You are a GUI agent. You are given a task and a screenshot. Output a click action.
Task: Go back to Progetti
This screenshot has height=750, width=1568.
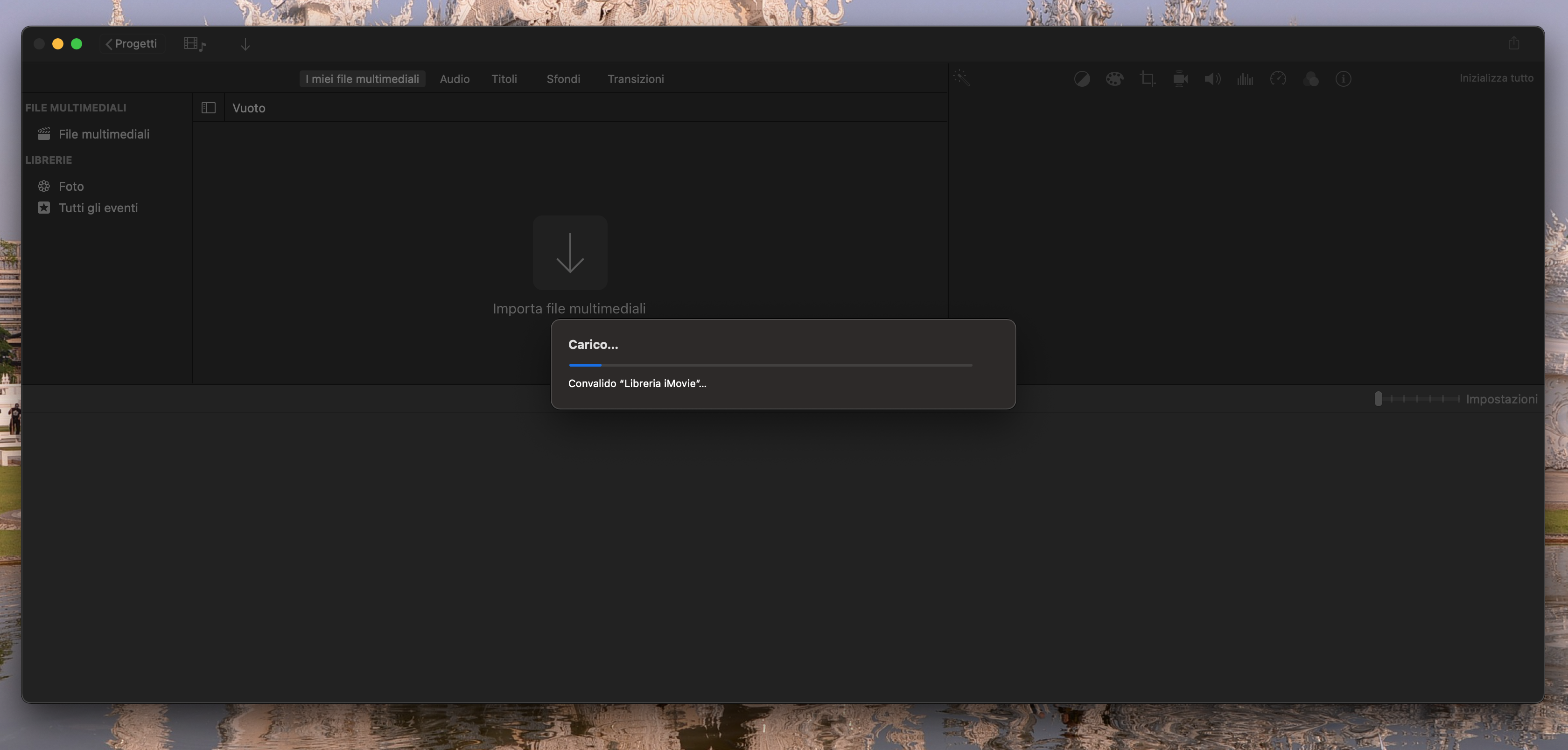(x=131, y=43)
